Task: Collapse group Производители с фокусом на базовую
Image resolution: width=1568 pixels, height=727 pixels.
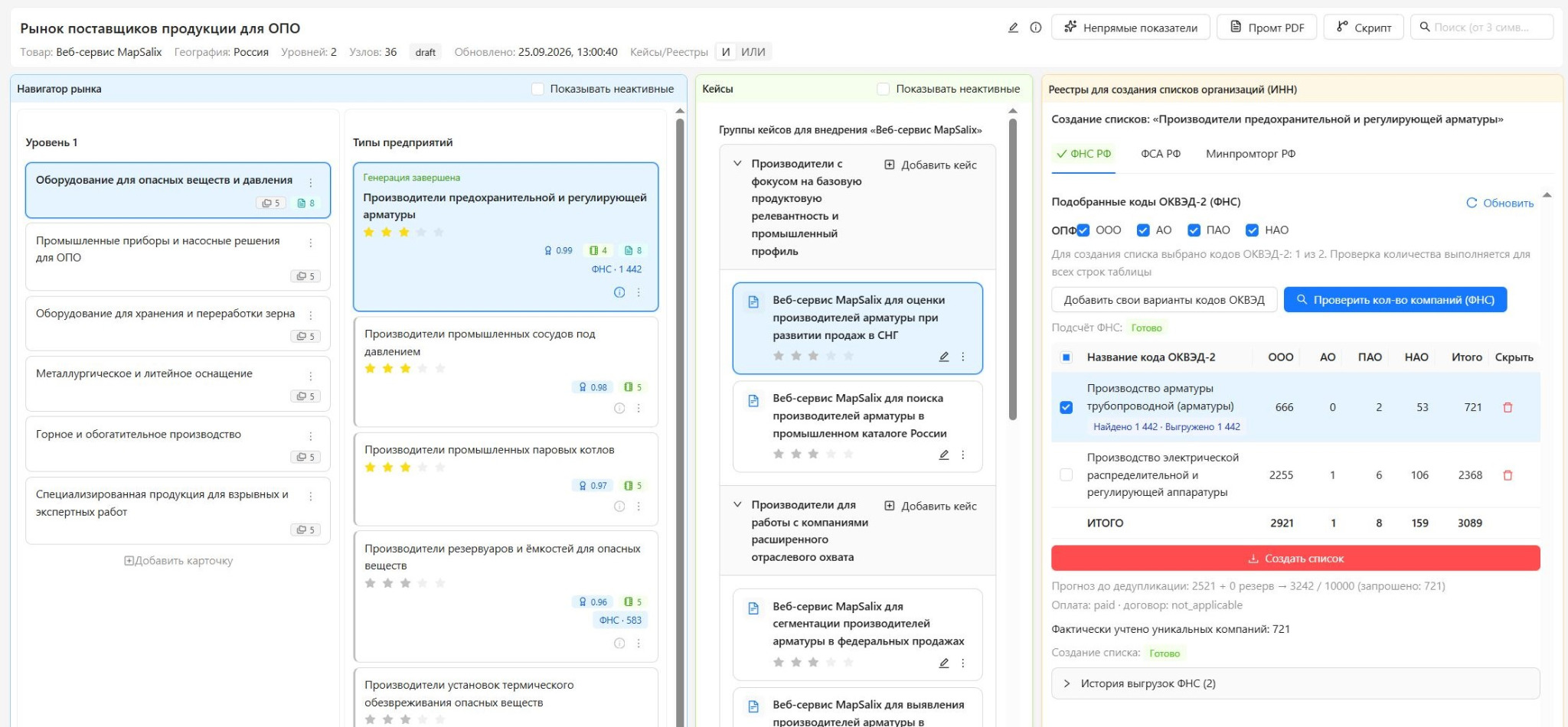Action: point(737,164)
